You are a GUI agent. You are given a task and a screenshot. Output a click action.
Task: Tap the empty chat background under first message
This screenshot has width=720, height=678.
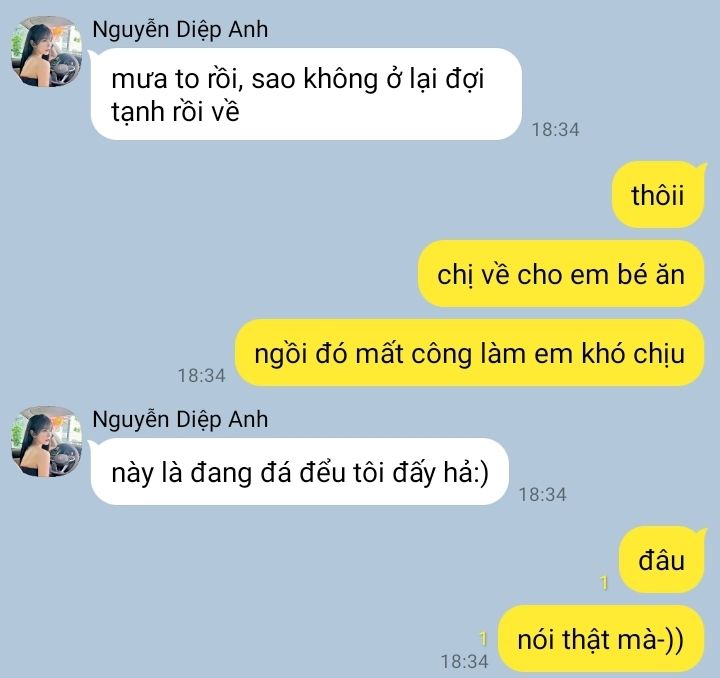click(321, 193)
